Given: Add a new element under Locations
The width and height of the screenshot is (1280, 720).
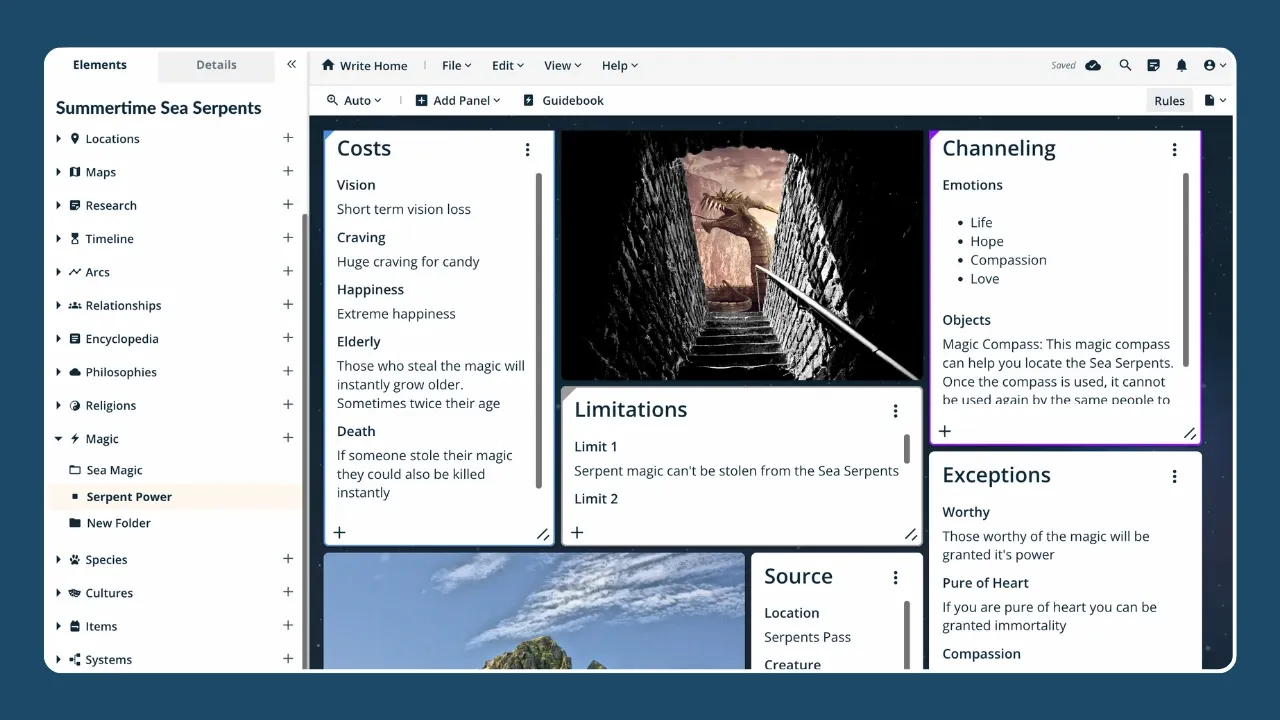Looking at the screenshot, I should click(288, 138).
